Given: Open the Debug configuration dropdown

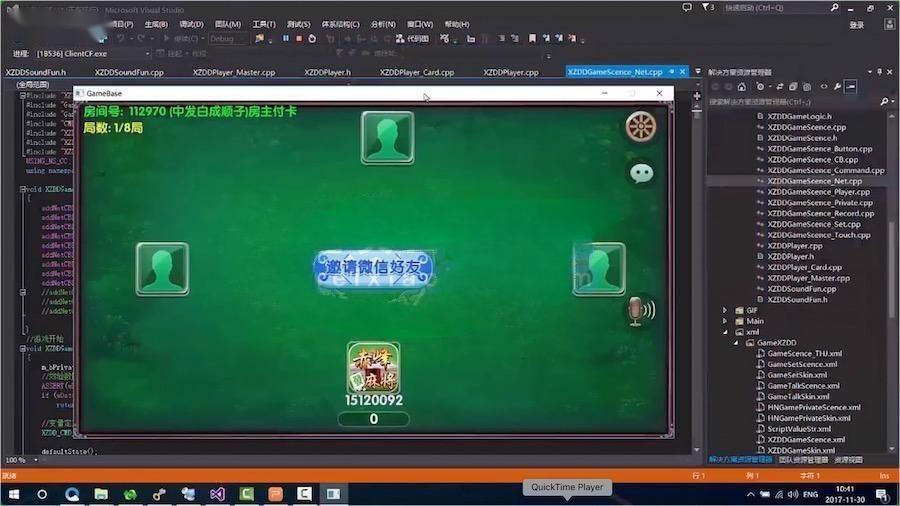Looking at the screenshot, I should [x=227, y=38].
